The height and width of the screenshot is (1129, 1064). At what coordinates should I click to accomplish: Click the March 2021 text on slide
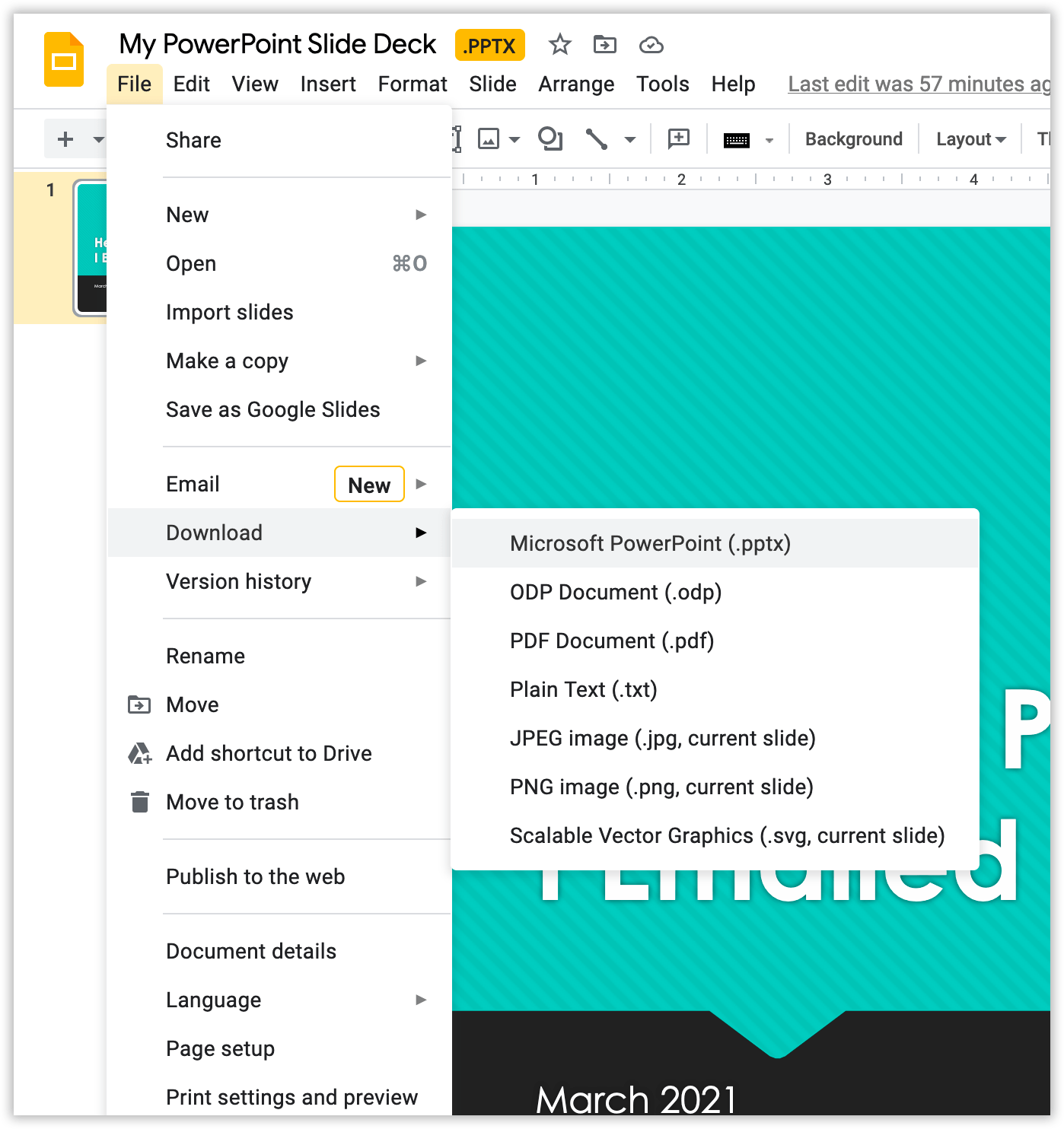[636, 1099]
